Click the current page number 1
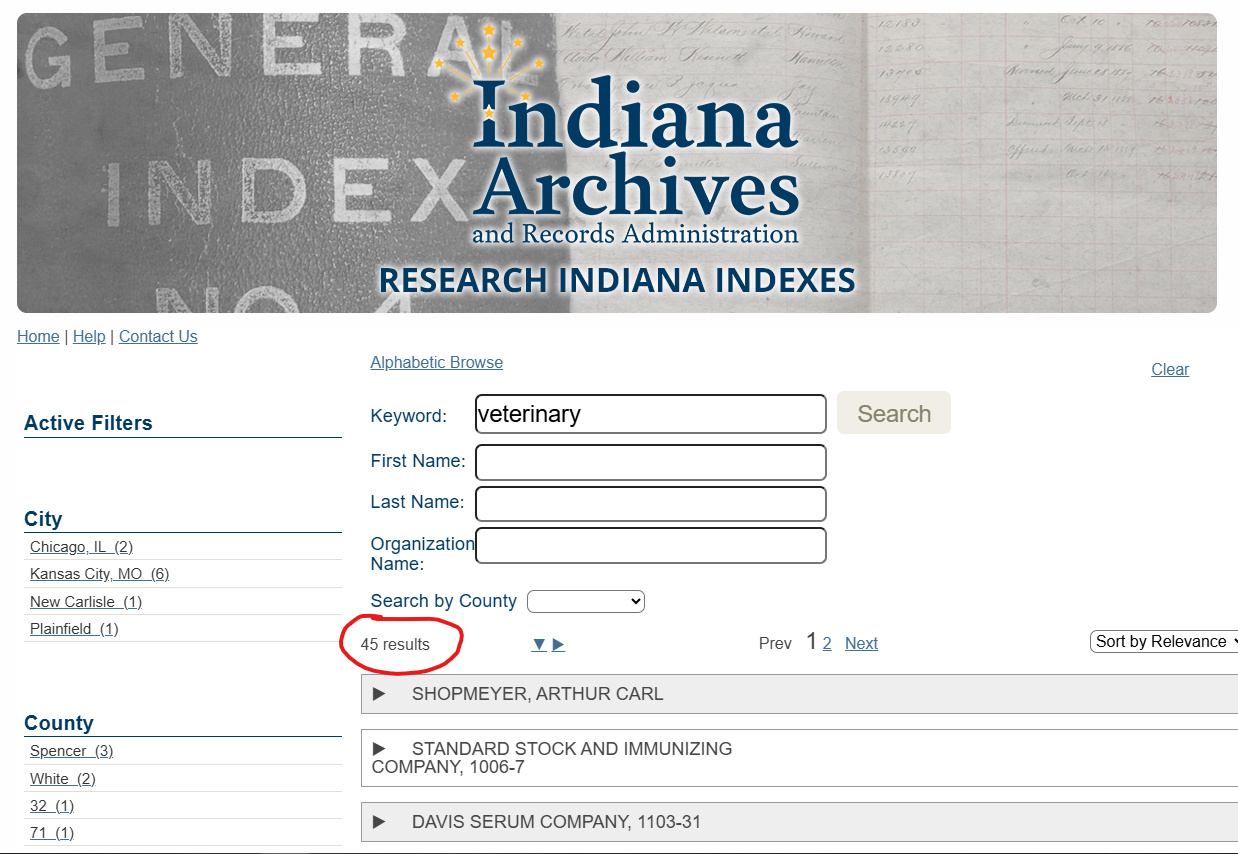The height and width of the screenshot is (854, 1238). [x=812, y=642]
